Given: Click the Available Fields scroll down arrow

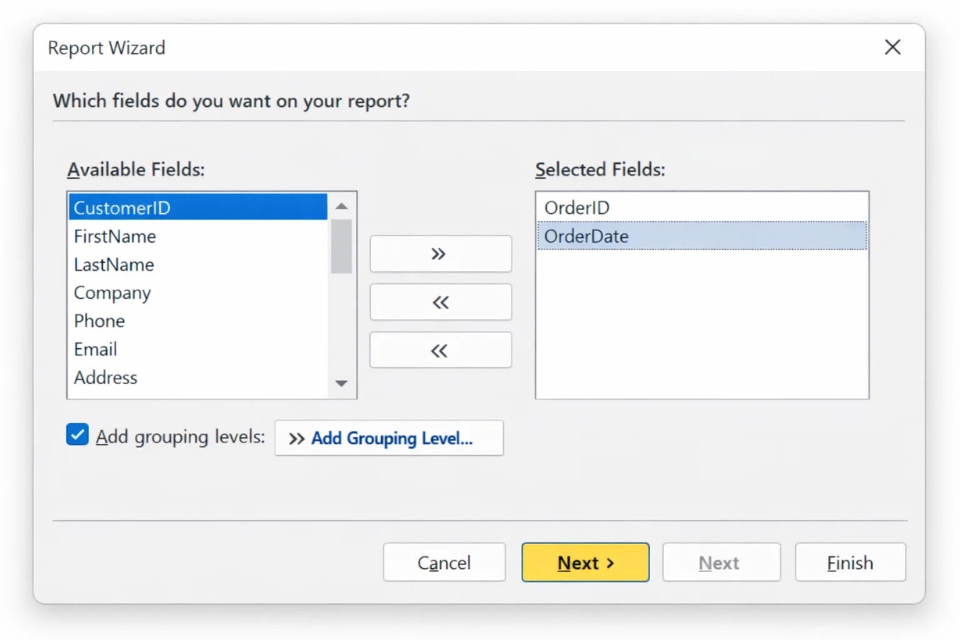Looking at the screenshot, I should [x=341, y=384].
